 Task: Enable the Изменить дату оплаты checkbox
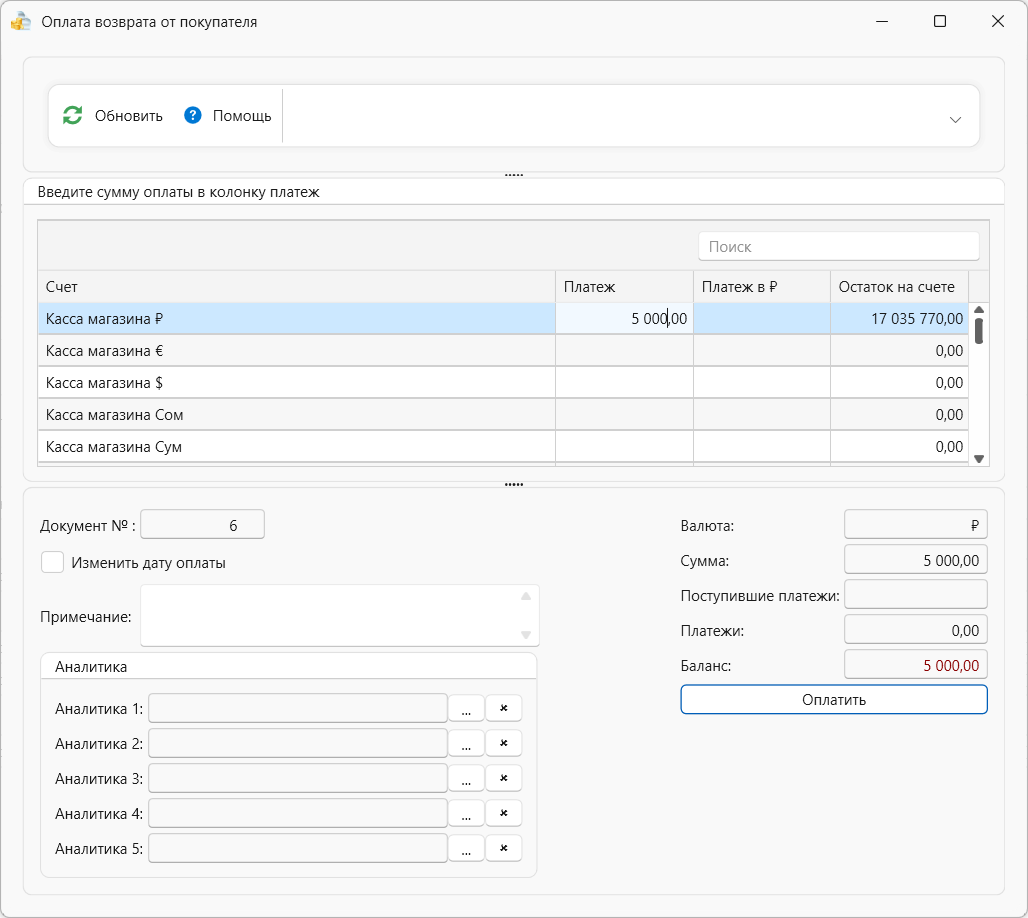pos(52,563)
